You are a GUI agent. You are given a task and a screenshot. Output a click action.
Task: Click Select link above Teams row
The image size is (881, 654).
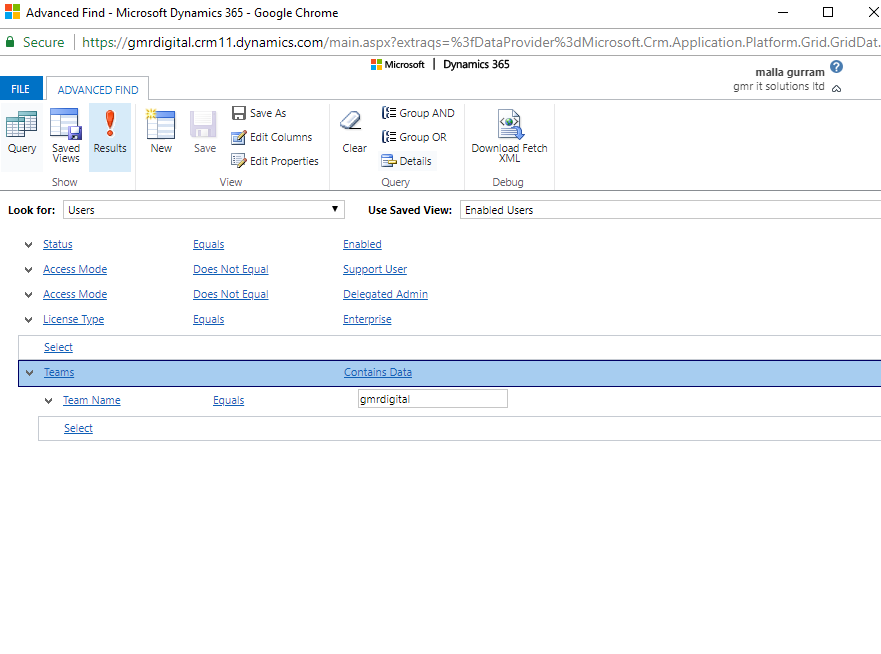pyautogui.click(x=58, y=347)
